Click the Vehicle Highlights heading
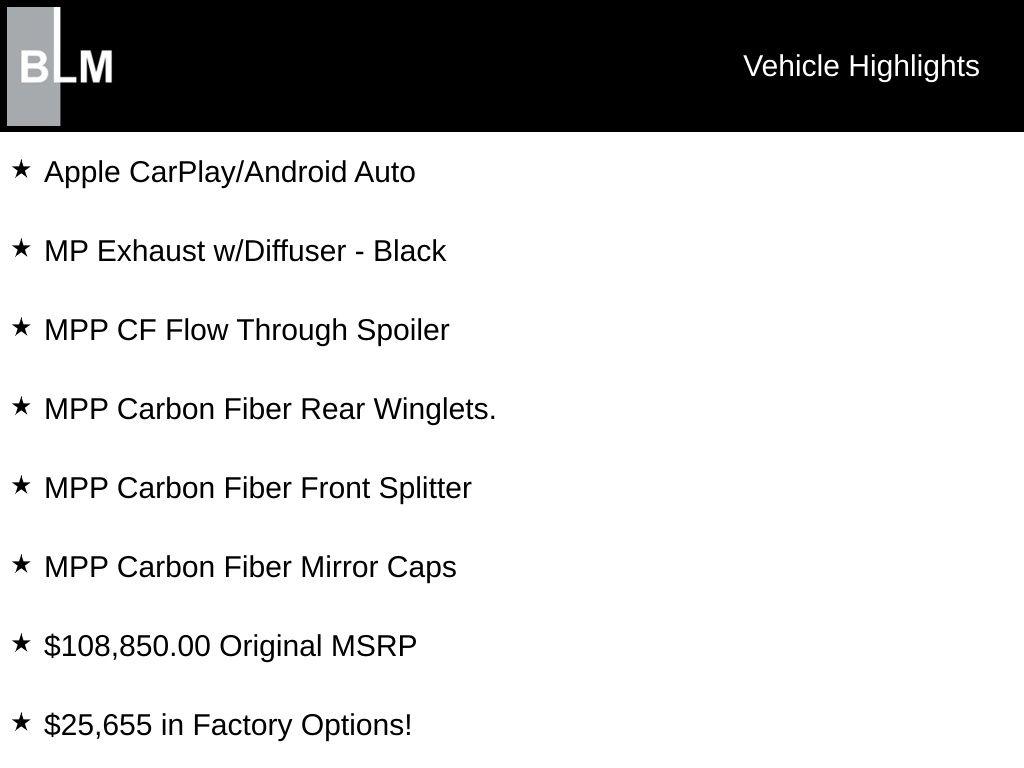Viewport: 1024px width, 768px height. coord(861,66)
